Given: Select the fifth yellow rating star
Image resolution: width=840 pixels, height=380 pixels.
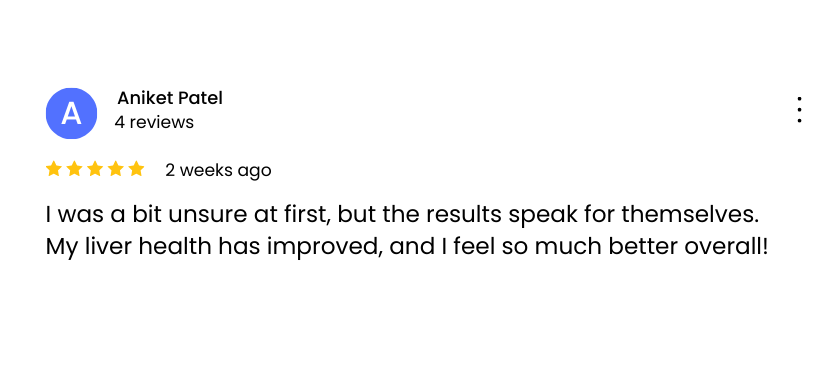Looking at the screenshot, I should click(137, 169).
